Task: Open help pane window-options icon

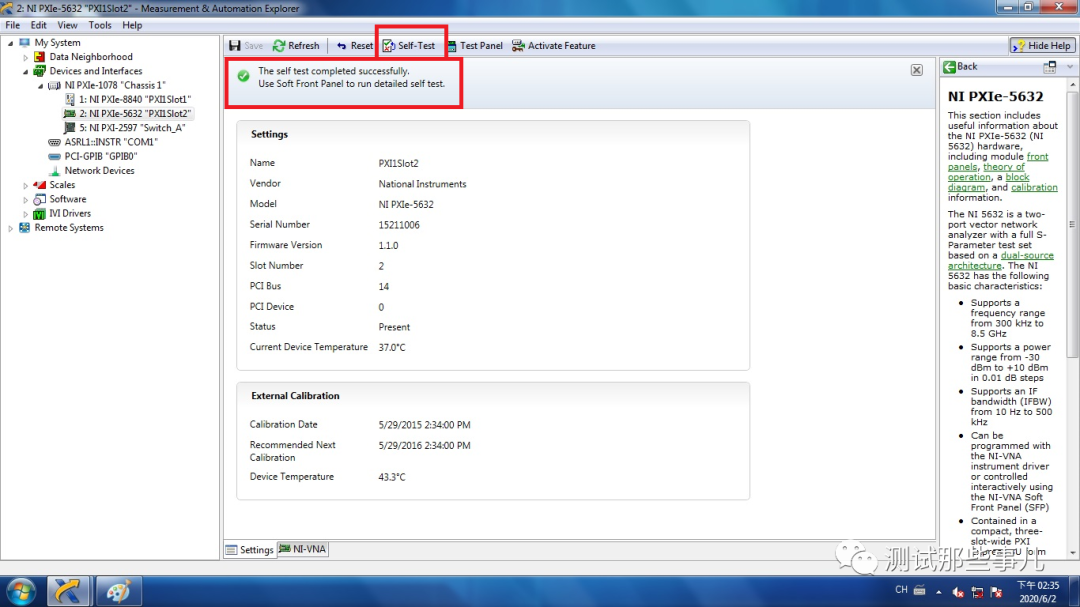Action: pyautogui.click(x=1050, y=67)
